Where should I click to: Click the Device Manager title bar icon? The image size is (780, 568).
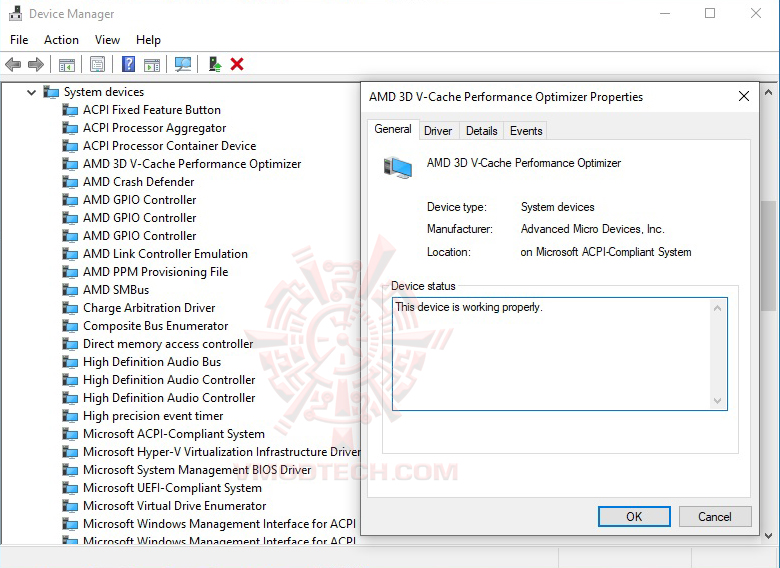(x=15, y=13)
